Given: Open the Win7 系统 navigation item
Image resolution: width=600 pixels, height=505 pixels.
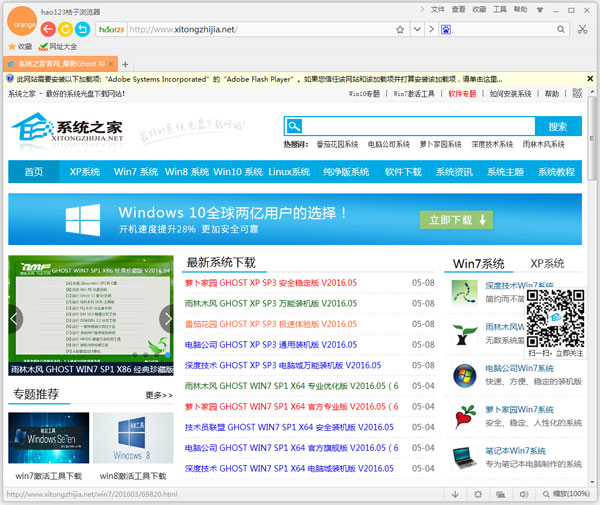Looking at the screenshot, I should (x=136, y=172).
